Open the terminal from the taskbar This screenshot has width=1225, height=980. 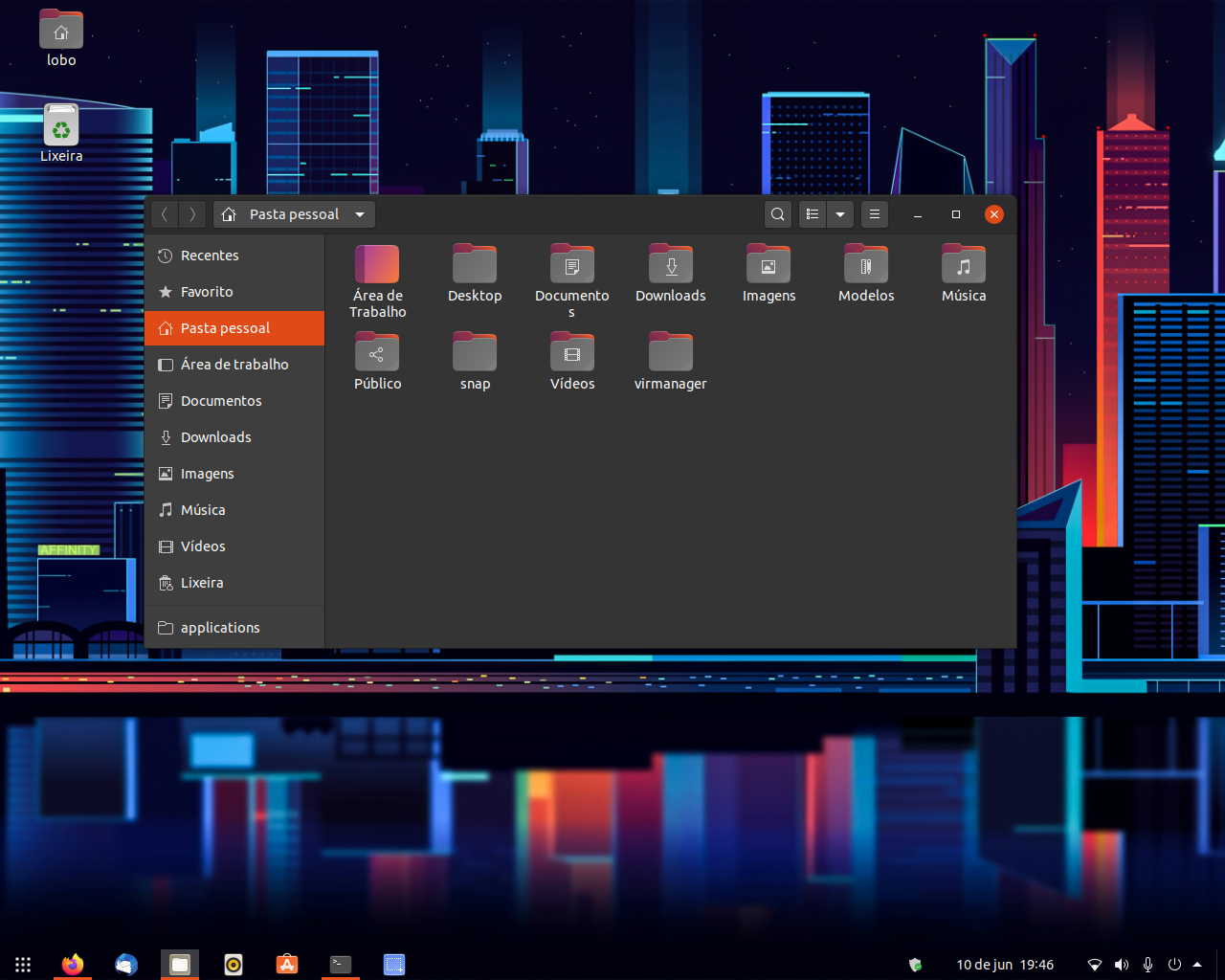pos(341,964)
